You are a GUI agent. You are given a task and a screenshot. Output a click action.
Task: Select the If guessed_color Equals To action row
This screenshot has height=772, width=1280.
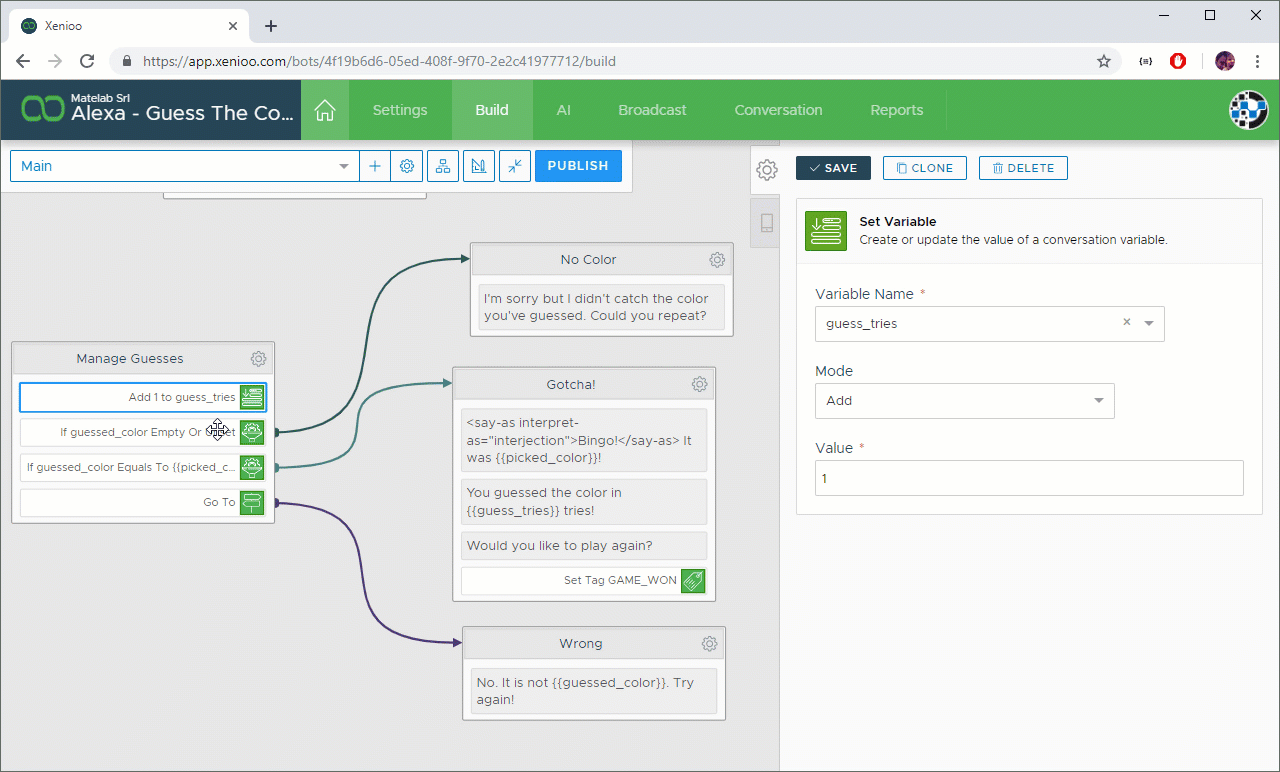point(143,467)
